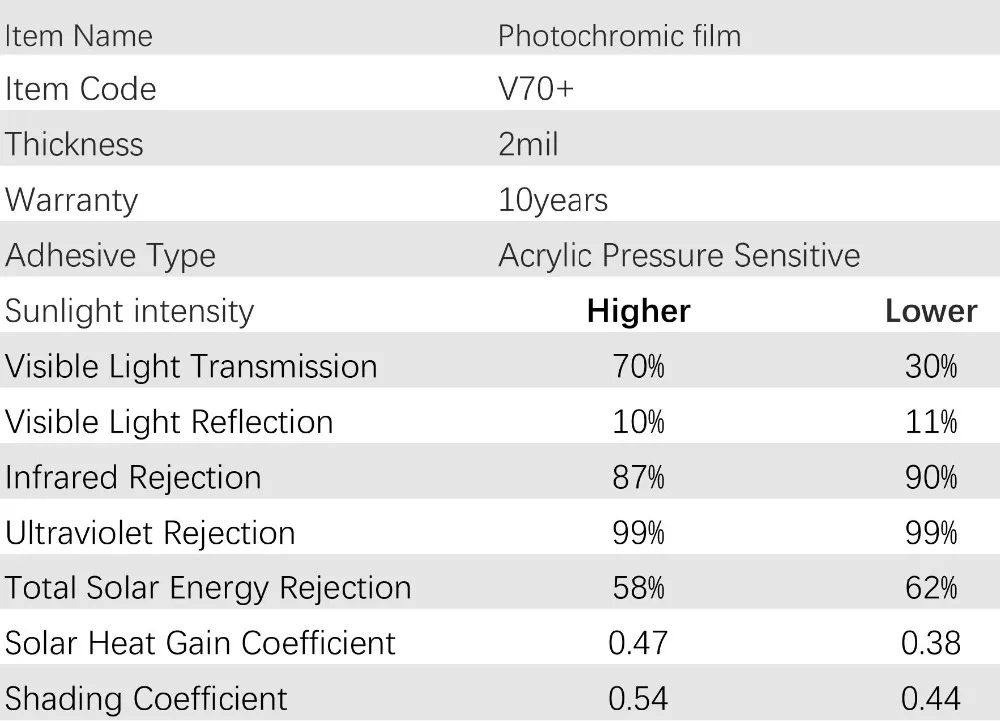Click the Higher column header
Viewport: 1000px width, 721px height.
click(x=638, y=311)
